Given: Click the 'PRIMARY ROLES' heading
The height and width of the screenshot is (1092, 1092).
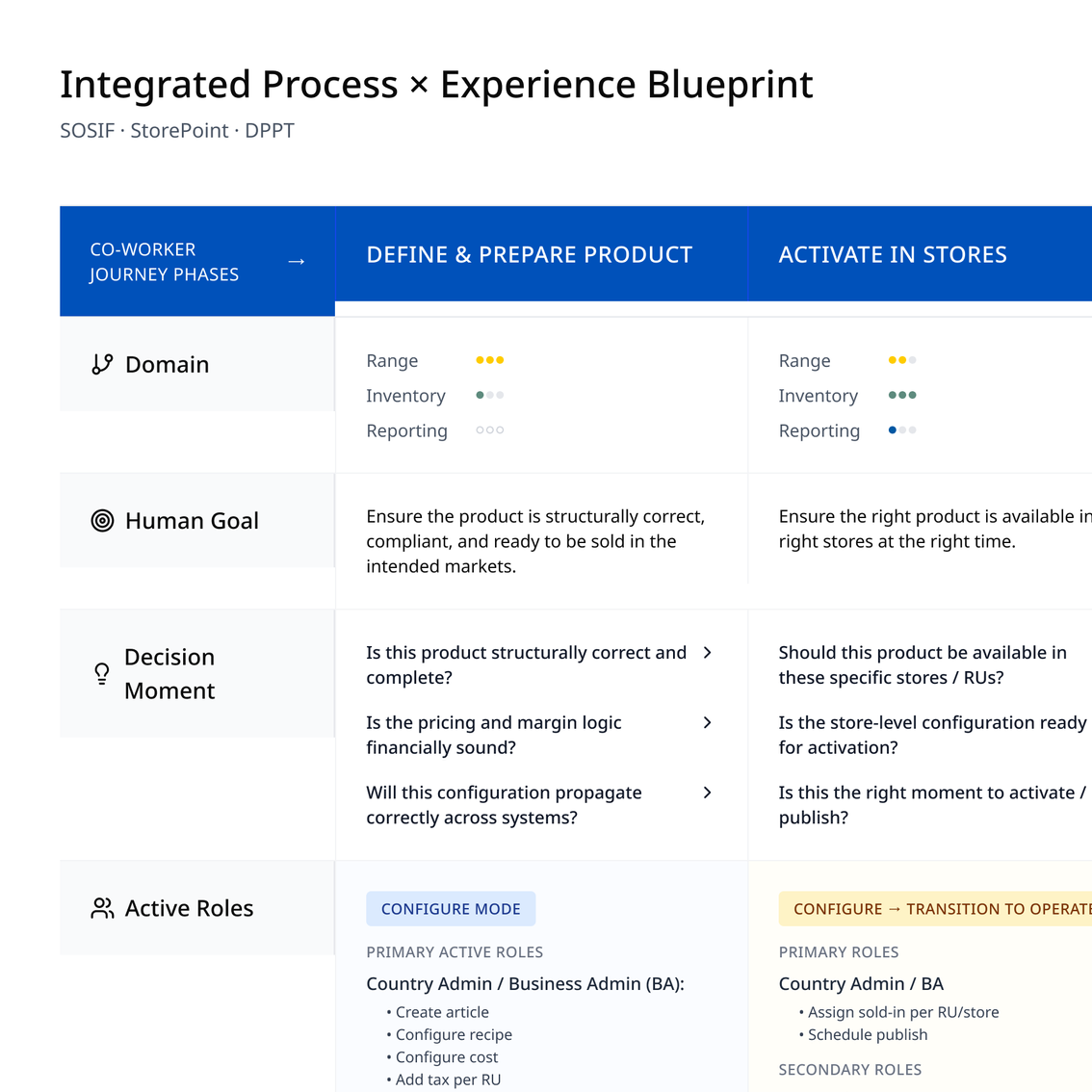Looking at the screenshot, I should click(x=839, y=952).
